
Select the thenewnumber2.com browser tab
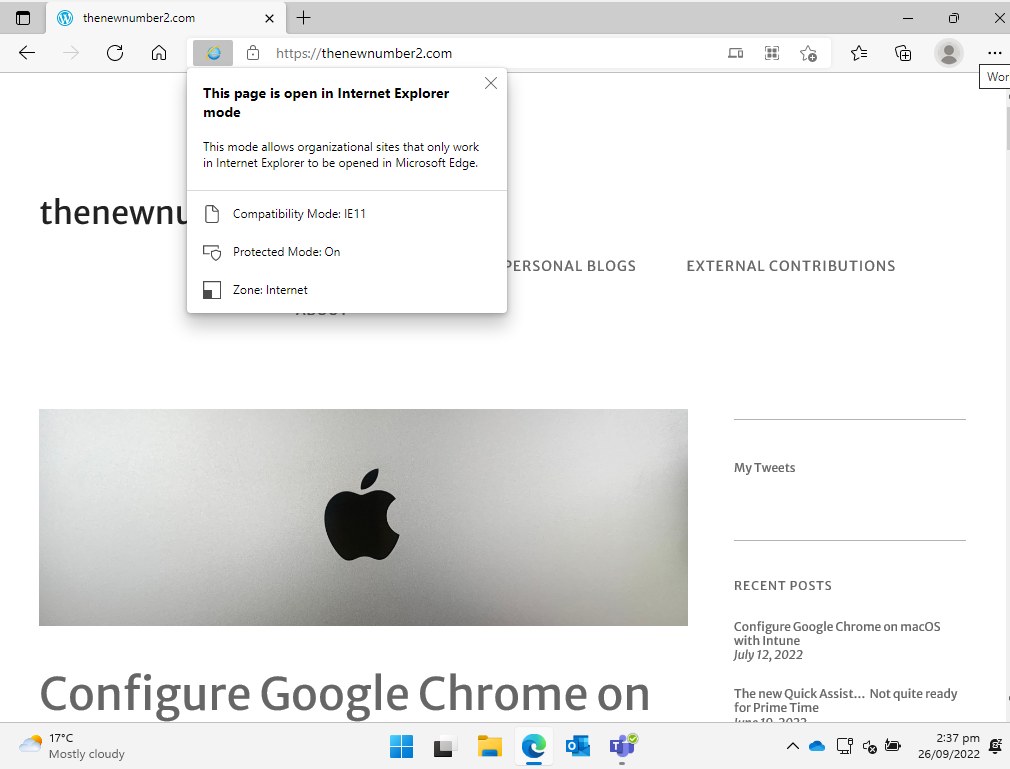[x=166, y=18]
